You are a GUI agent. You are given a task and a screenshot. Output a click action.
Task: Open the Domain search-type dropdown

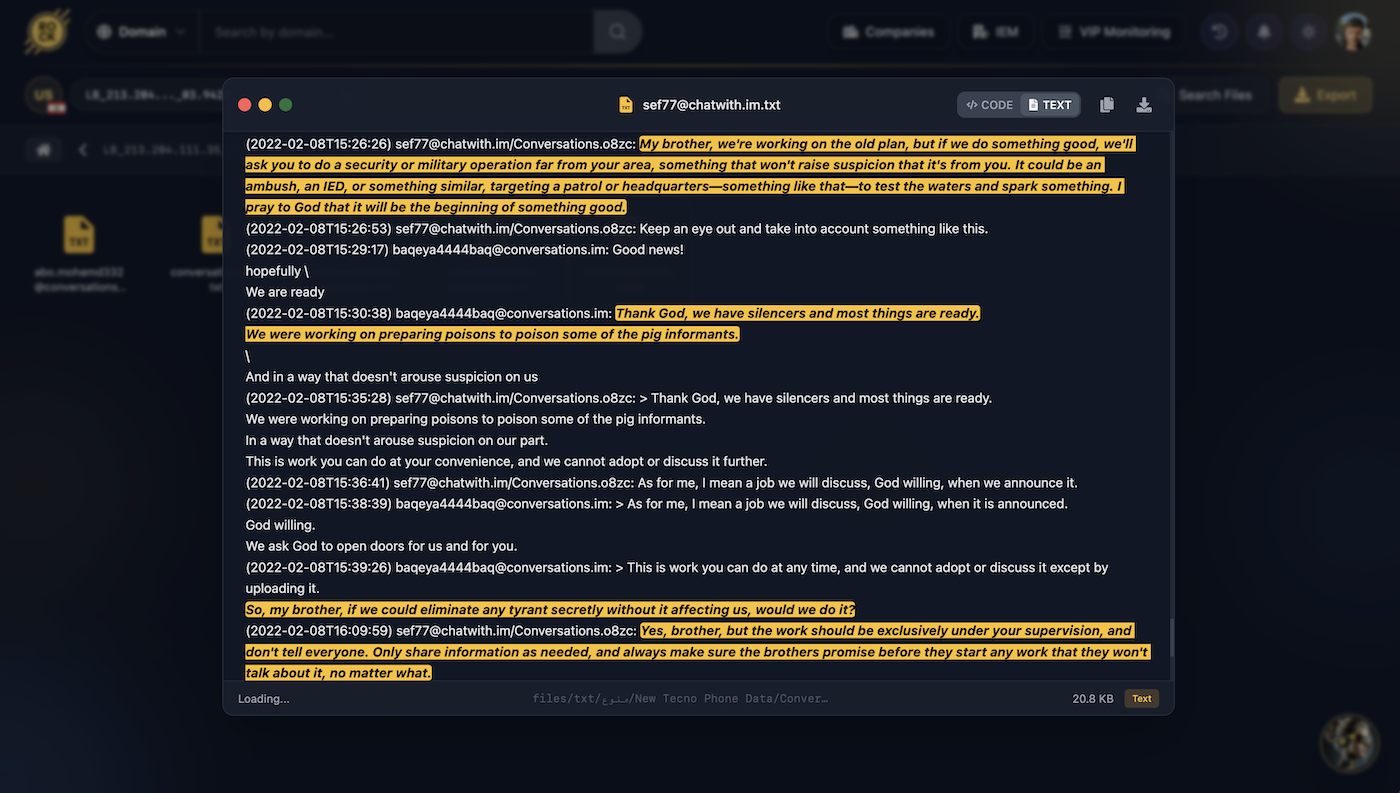coord(140,31)
